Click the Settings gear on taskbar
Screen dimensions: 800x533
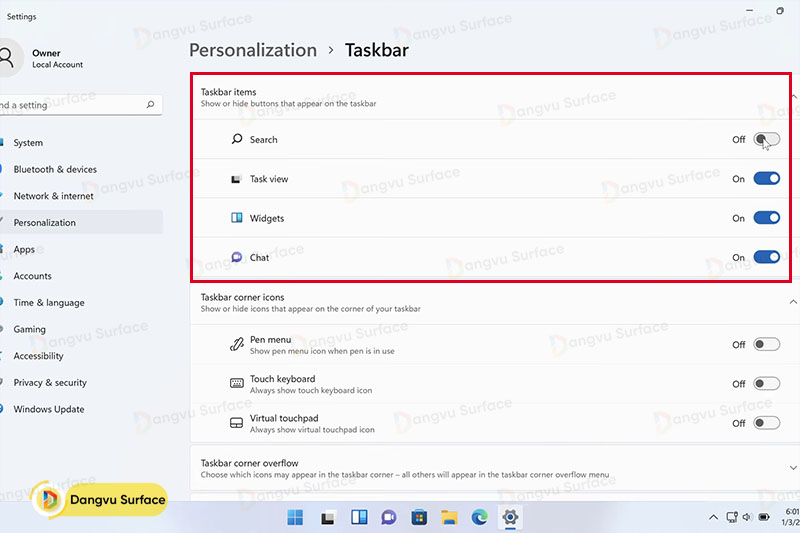click(510, 517)
